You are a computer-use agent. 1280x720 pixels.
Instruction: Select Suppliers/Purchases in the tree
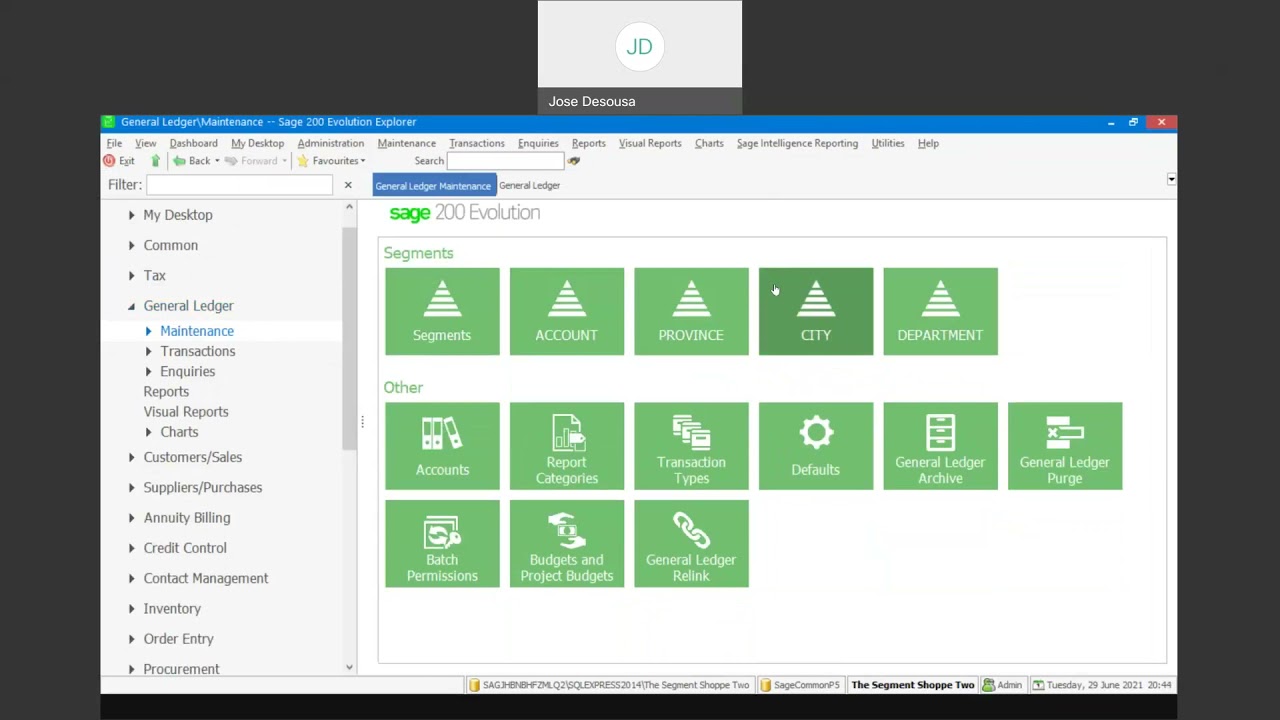[203, 487]
